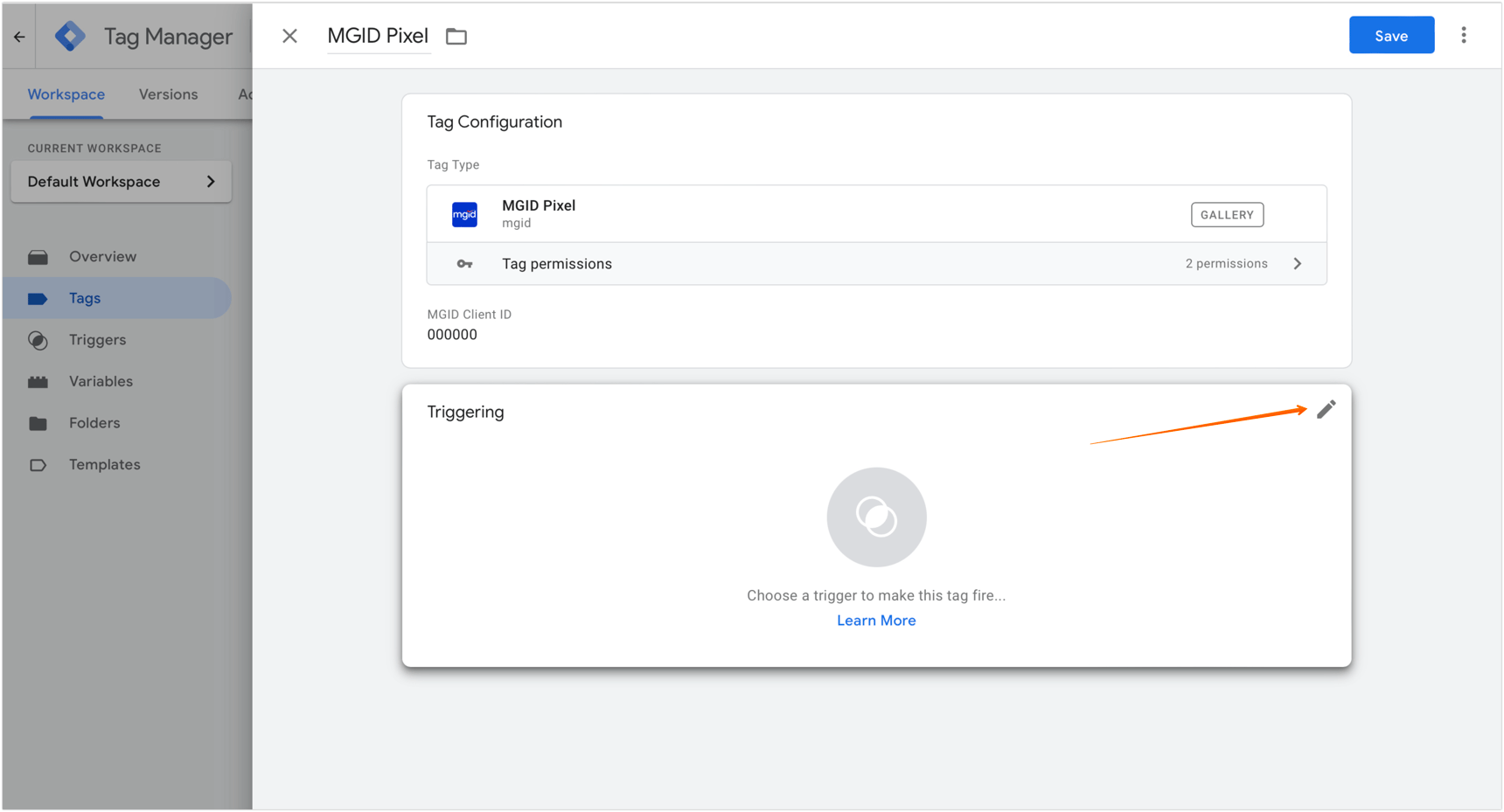Open the Templates section
1504x812 pixels.
pos(38,464)
